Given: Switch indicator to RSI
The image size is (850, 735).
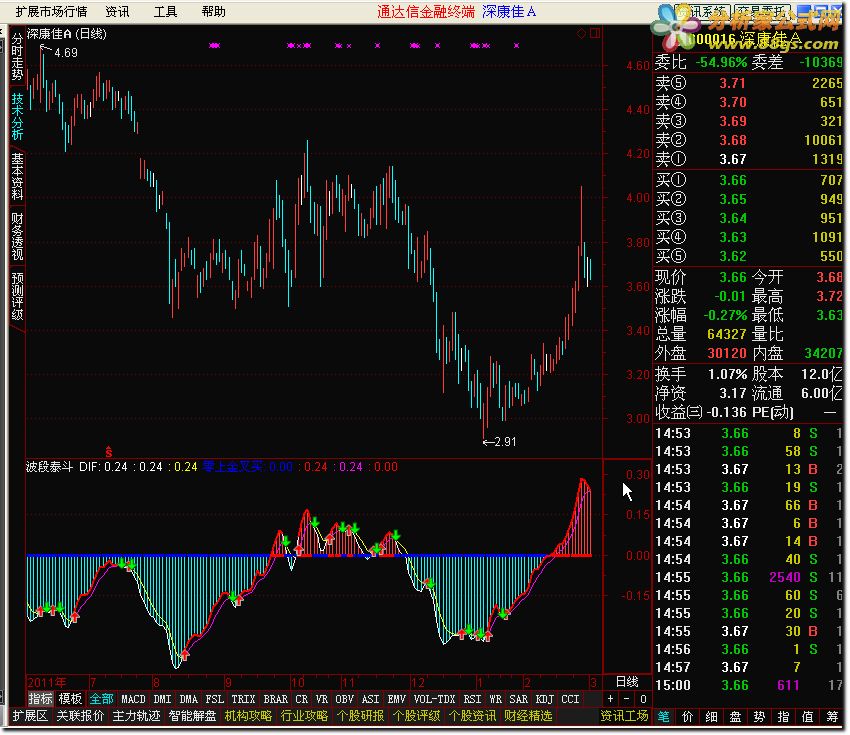Looking at the screenshot, I should point(472,699).
